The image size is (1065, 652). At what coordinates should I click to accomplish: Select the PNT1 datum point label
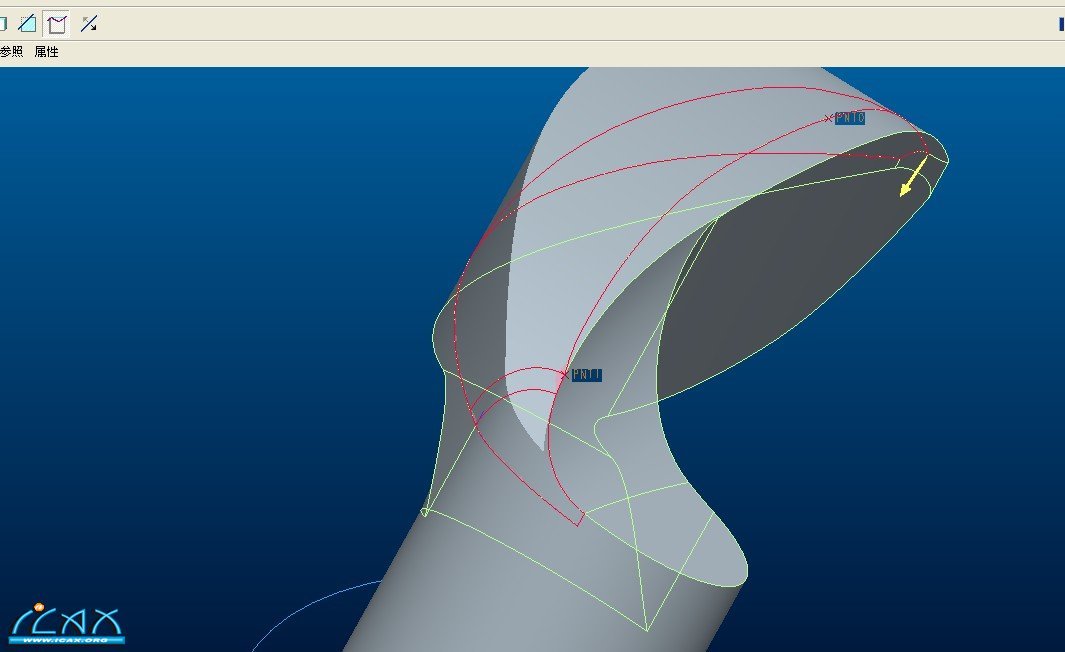pos(586,375)
